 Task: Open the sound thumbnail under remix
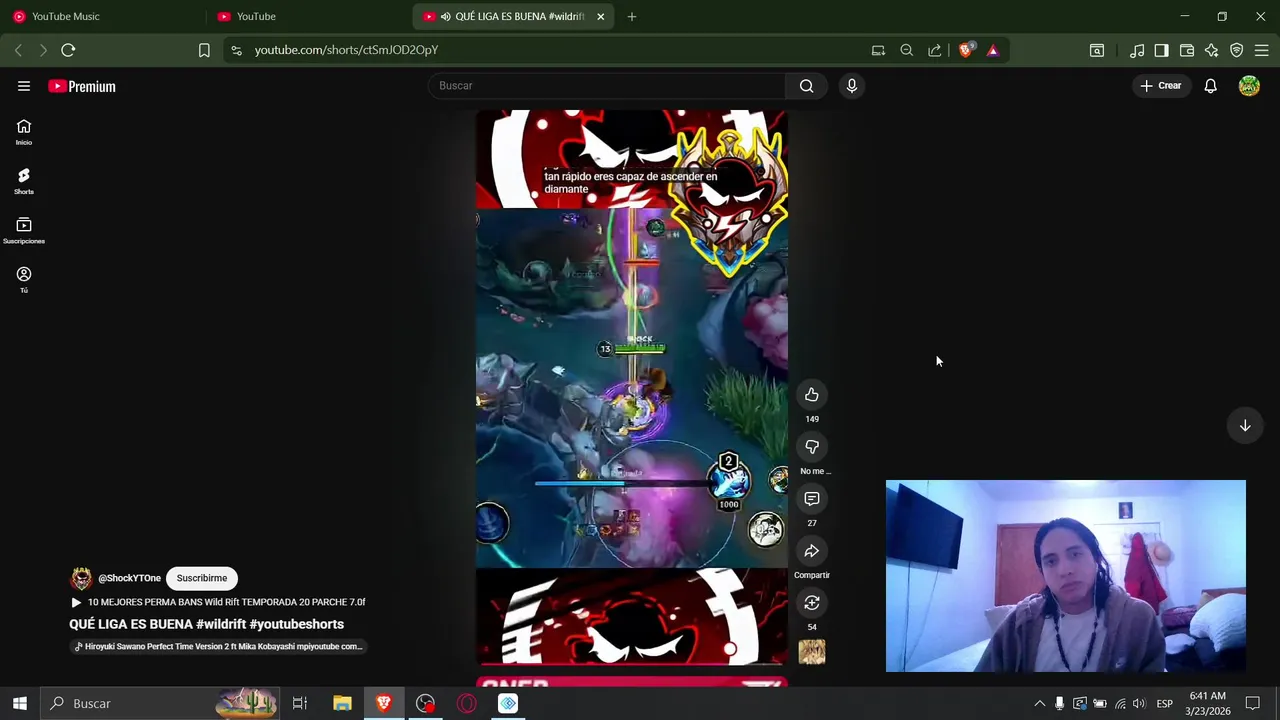pos(812,652)
